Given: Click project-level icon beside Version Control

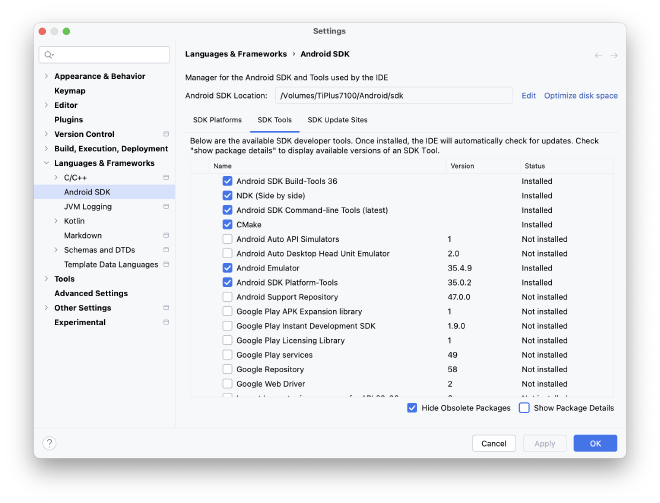Looking at the screenshot, I should pyautogui.click(x=166, y=134).
